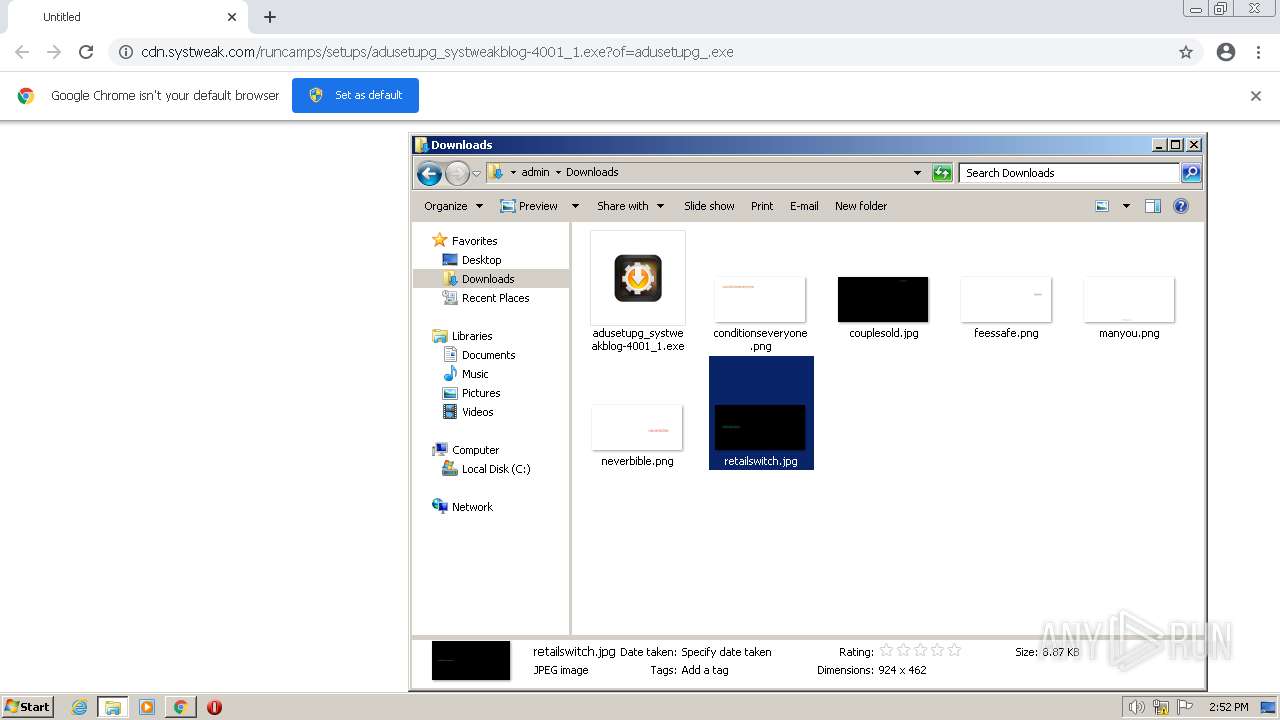This screenshot has width=1280, height=720.
Task: Open the Windows Start menu
Action: 28,706
